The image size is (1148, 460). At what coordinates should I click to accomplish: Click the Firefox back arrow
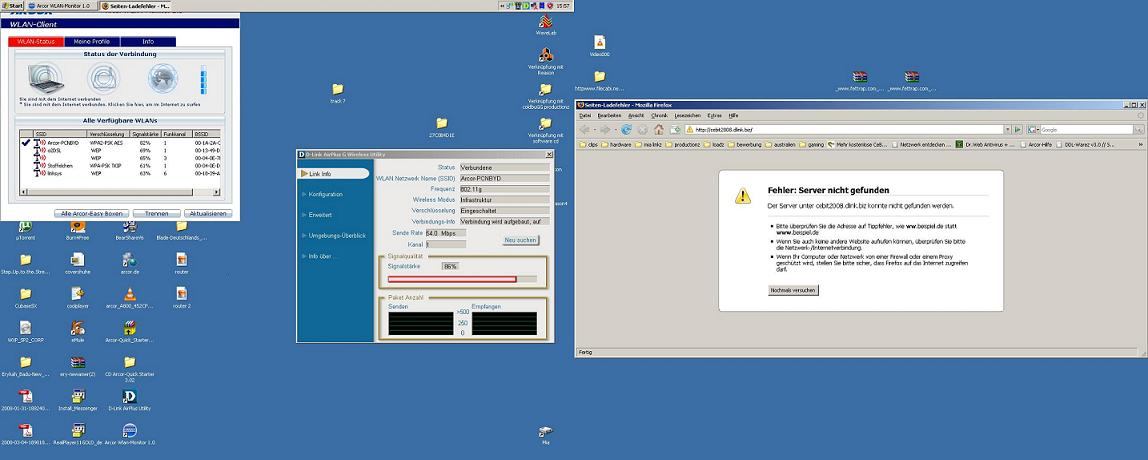pos(585,130)
